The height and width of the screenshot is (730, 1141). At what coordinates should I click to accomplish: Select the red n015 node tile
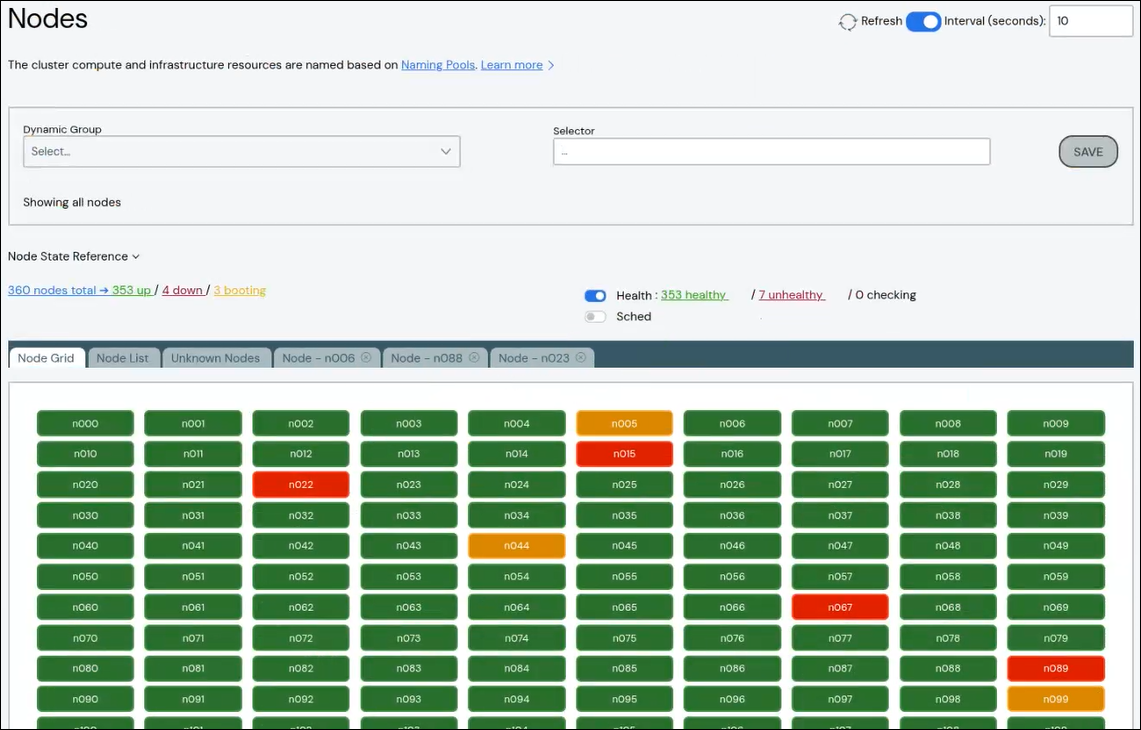pos(624,453)
